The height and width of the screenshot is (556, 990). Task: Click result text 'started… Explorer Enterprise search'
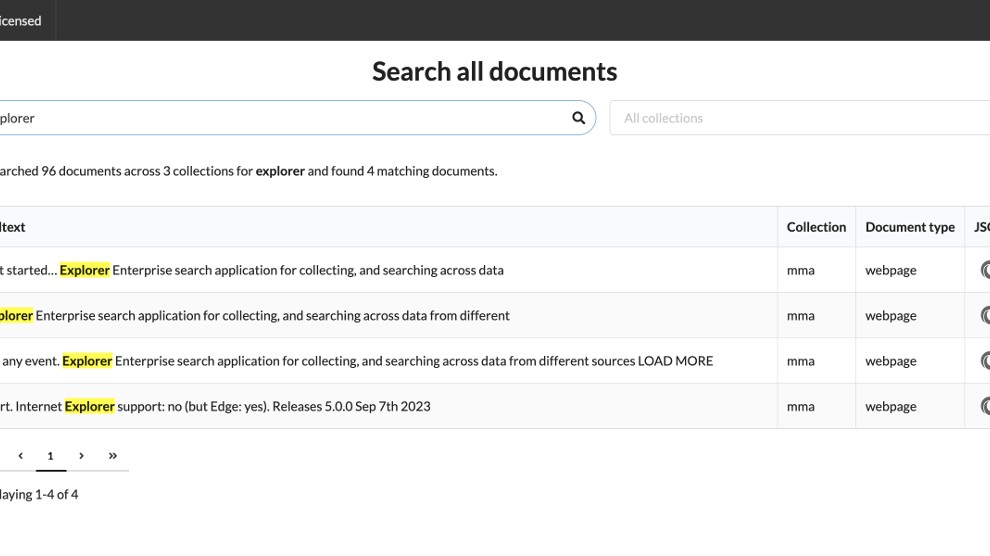tap(252, 270)
